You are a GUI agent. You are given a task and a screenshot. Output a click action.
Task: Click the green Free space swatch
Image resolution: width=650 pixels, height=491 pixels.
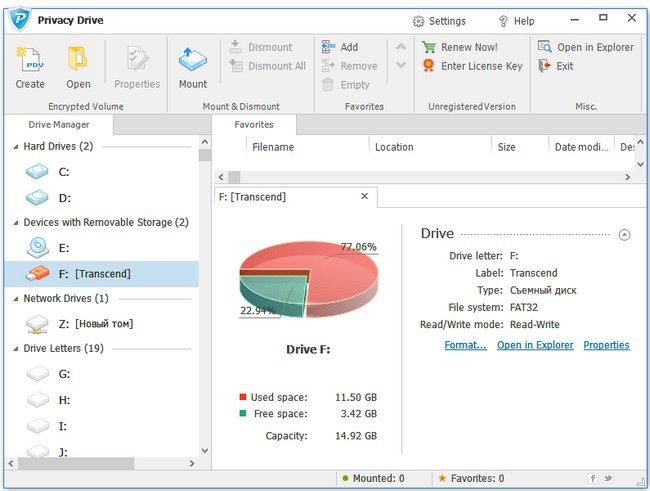coord(243,413)
